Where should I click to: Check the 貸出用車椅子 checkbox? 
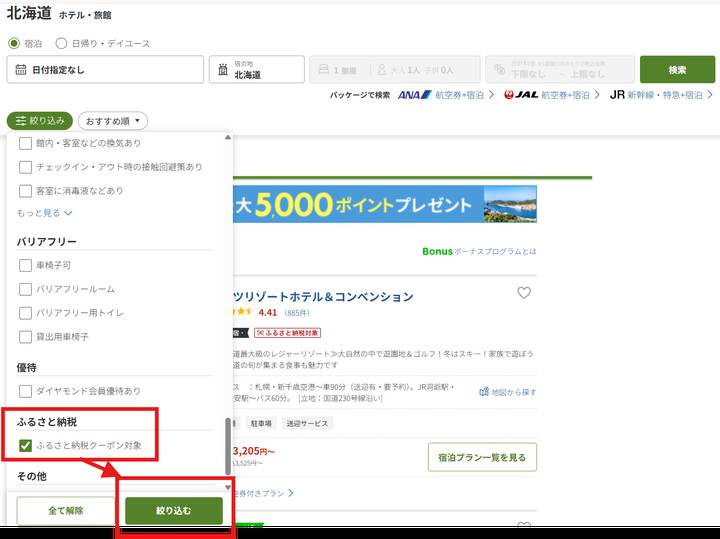tap(25, 337)
